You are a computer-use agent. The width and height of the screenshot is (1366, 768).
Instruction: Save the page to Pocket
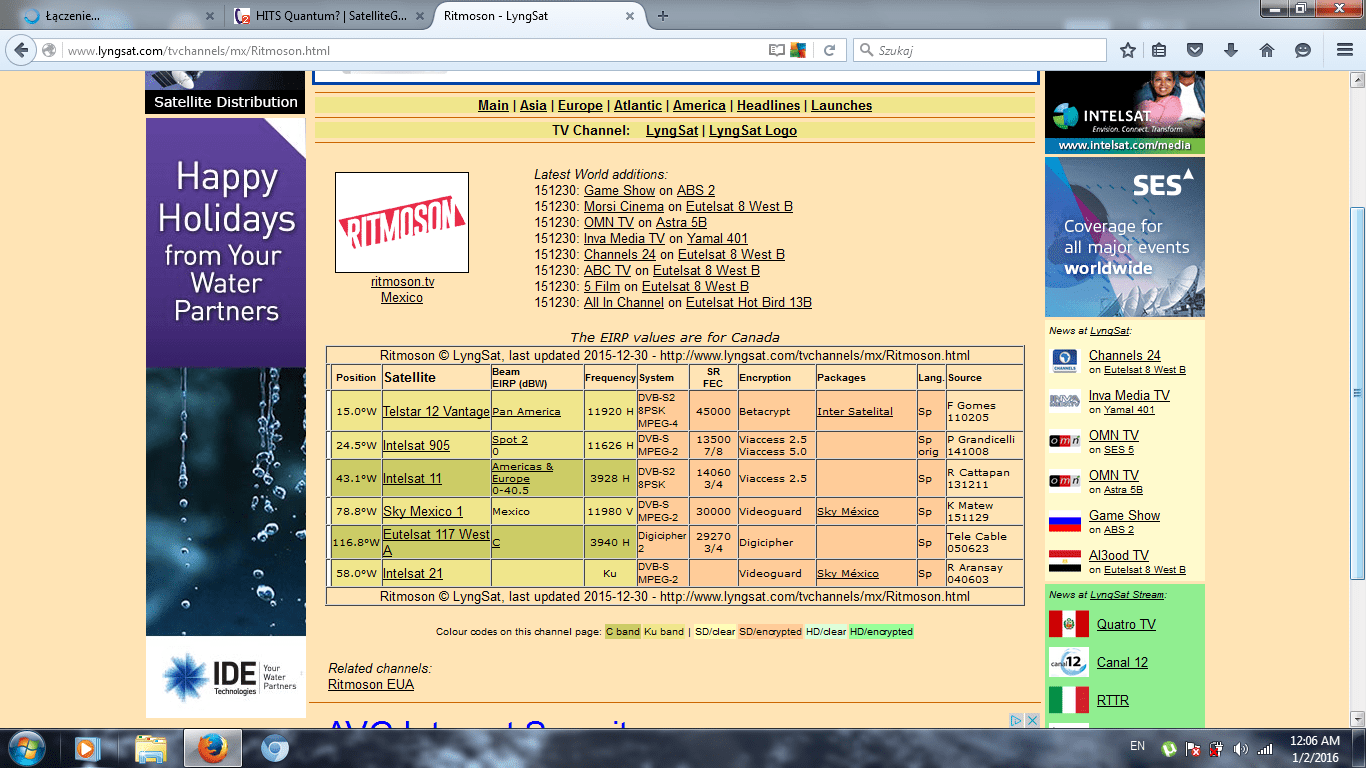[1195, 50]
